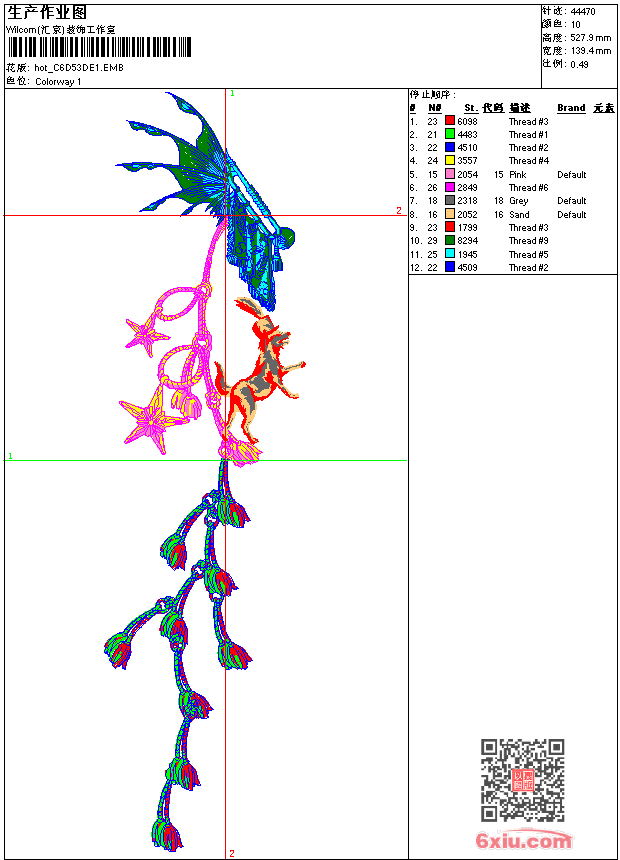Click the '生产作业图' title
This screenshot has height=860, width=620.
coord(47,13)
